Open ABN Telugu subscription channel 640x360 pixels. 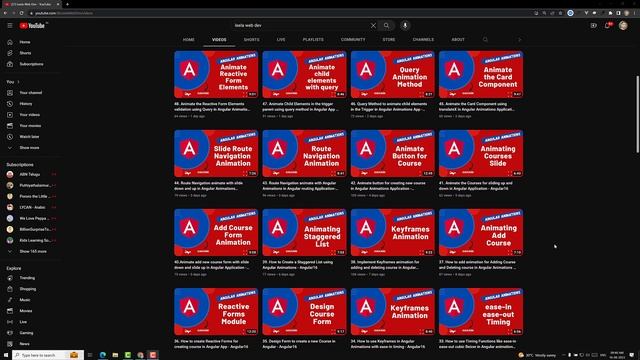(29, 174)
